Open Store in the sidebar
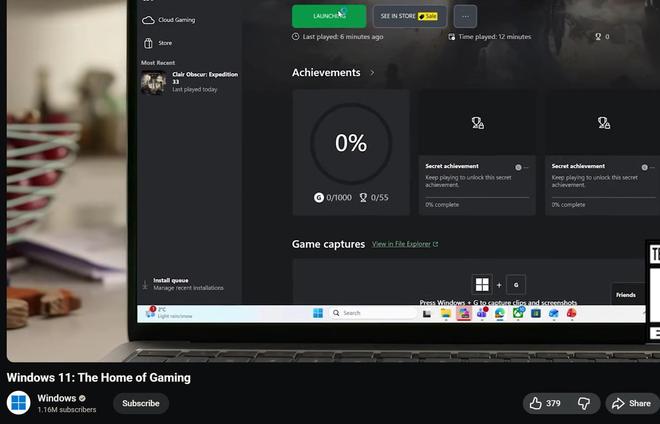The width and height of the screenshot is (660, 424). pyautogui.click(x=158, y=43)
